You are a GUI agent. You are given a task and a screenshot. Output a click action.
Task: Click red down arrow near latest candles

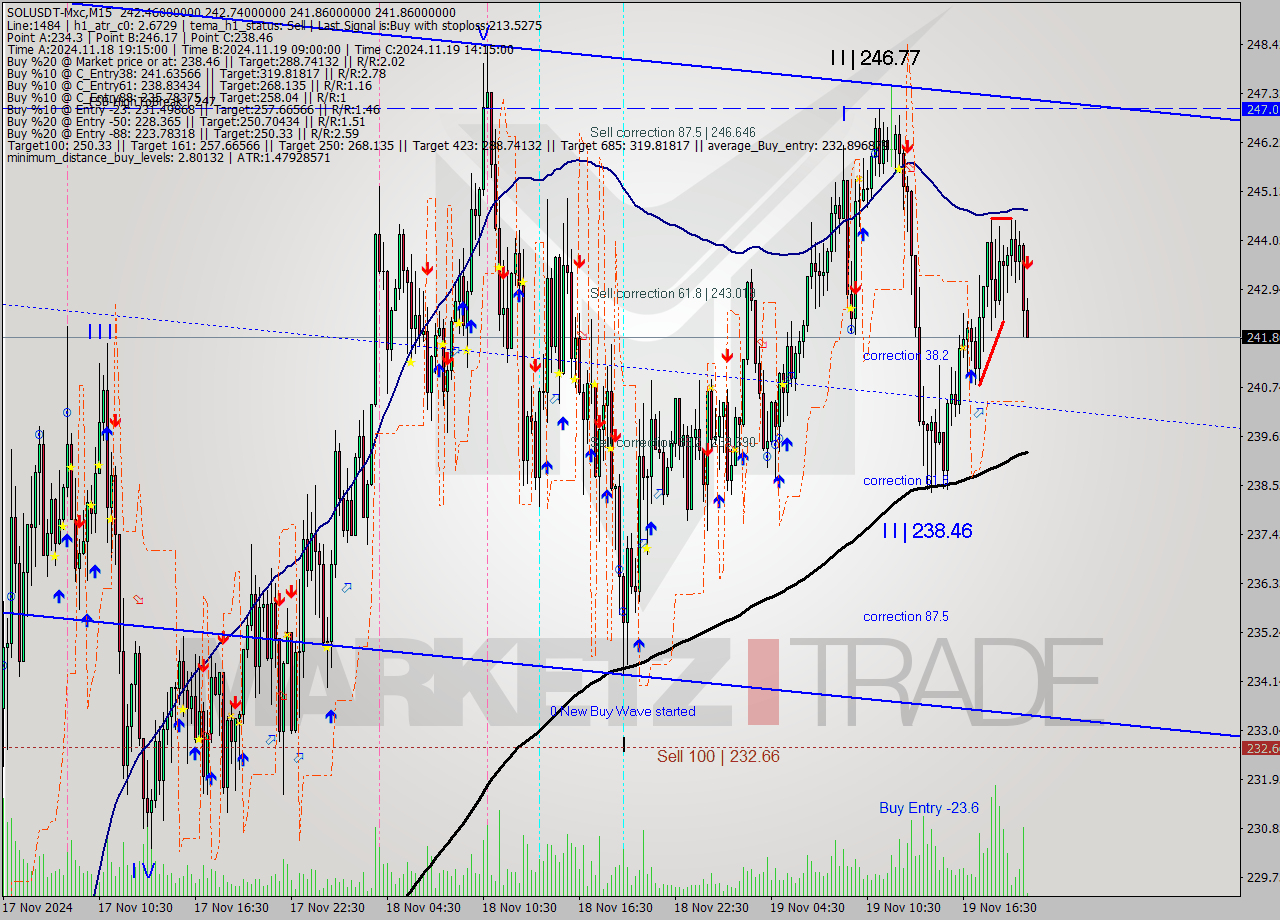pyautogui.click(x=1028, y=263)
